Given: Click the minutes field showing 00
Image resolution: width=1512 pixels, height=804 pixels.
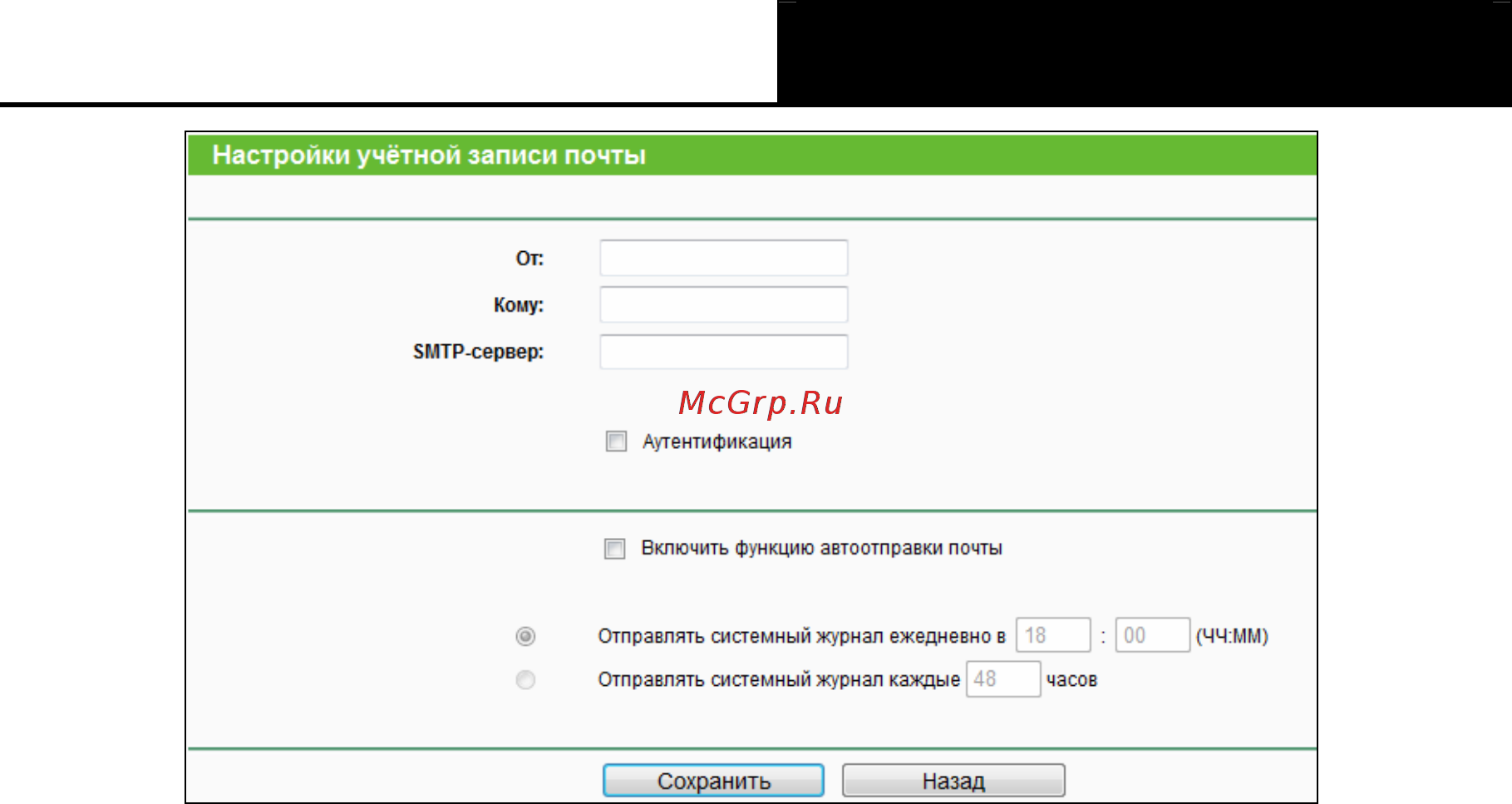Looking at the screenshot, I should click(1152, 635).
